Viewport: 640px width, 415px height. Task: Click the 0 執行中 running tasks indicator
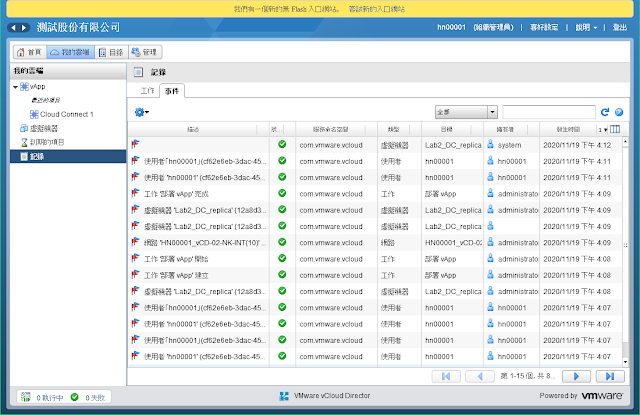(42, 397)
